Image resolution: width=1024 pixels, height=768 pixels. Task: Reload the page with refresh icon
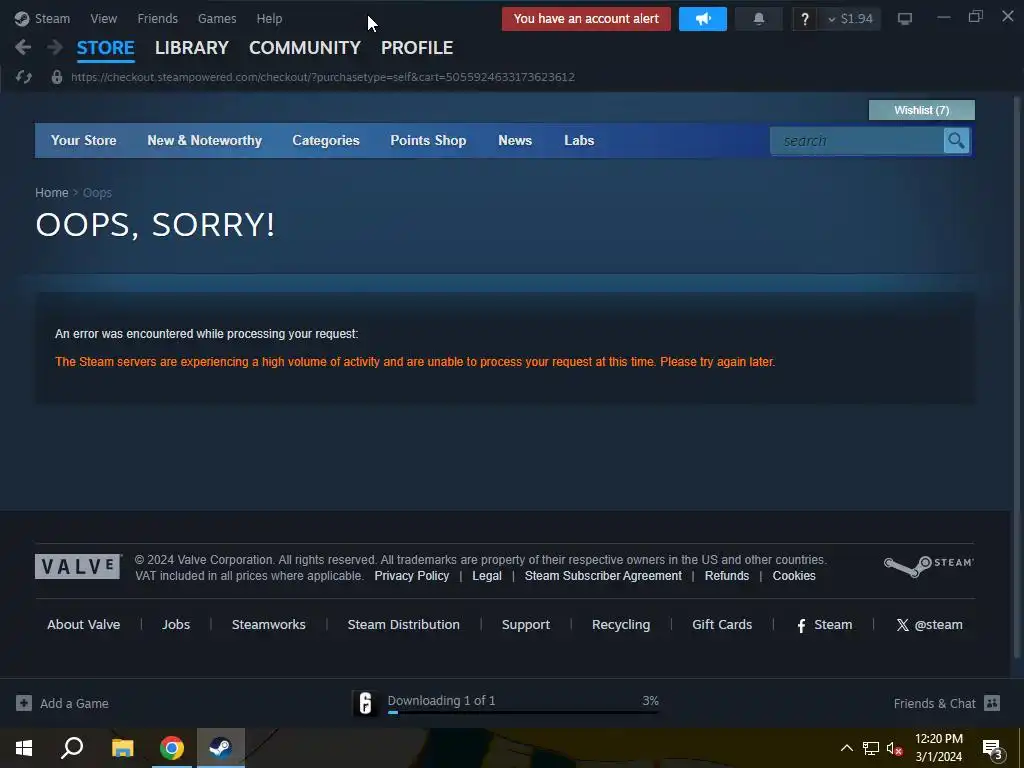coord(24,77)
